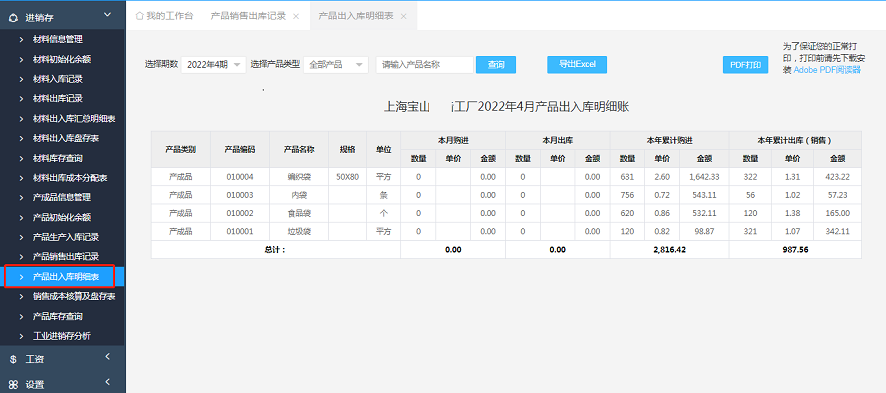
Task: Click the 2,816.42 total cell
Action: point(670,250)
